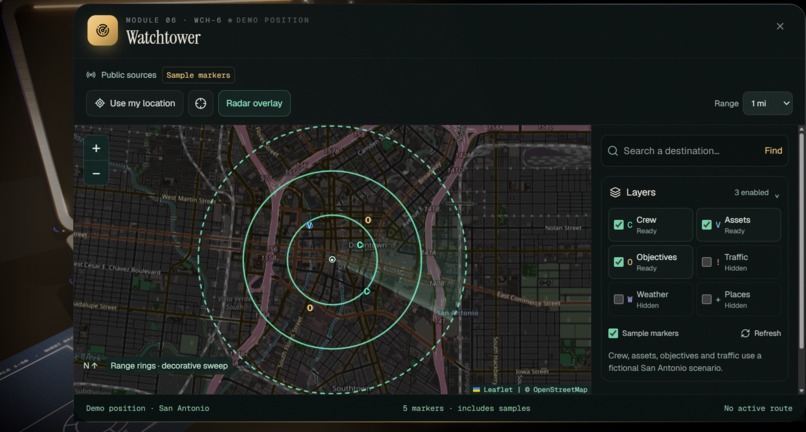Click the Sample markers badge
Screen dimensions: 806x432
tap(198, 75)
